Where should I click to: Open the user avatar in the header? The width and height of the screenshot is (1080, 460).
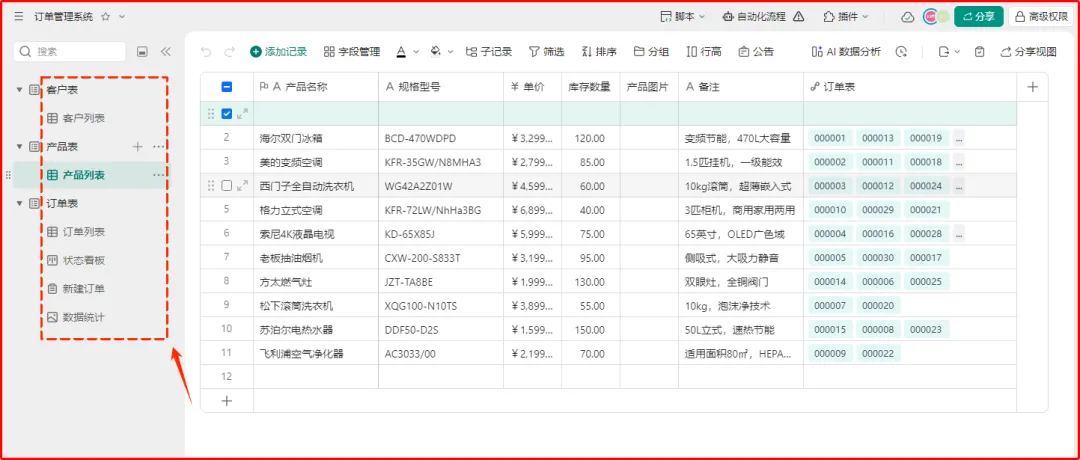pos(931,17)
